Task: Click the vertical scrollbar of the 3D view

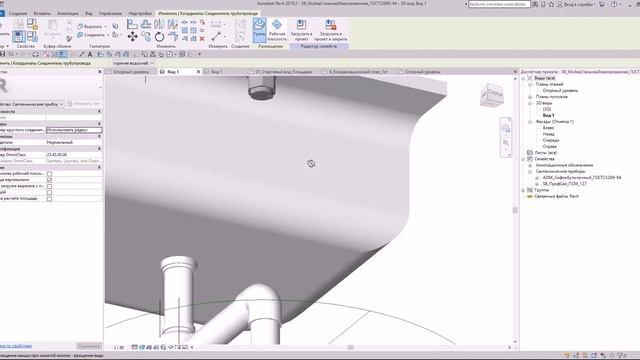Action: coord(515,210)
